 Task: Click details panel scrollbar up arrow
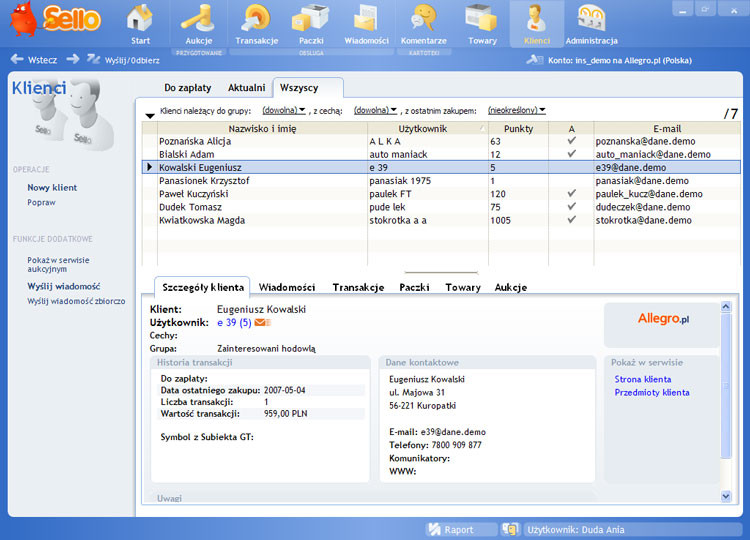coord(726,307)
